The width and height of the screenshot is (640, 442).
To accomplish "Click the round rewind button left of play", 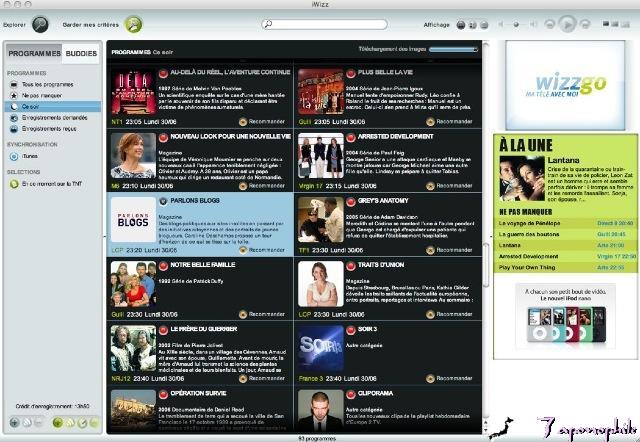I will tap(550, 24).
